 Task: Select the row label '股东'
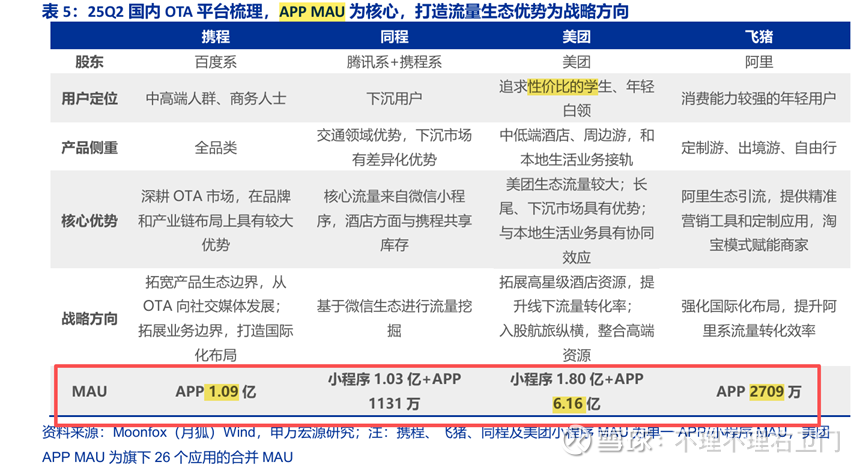click(89, 62)
